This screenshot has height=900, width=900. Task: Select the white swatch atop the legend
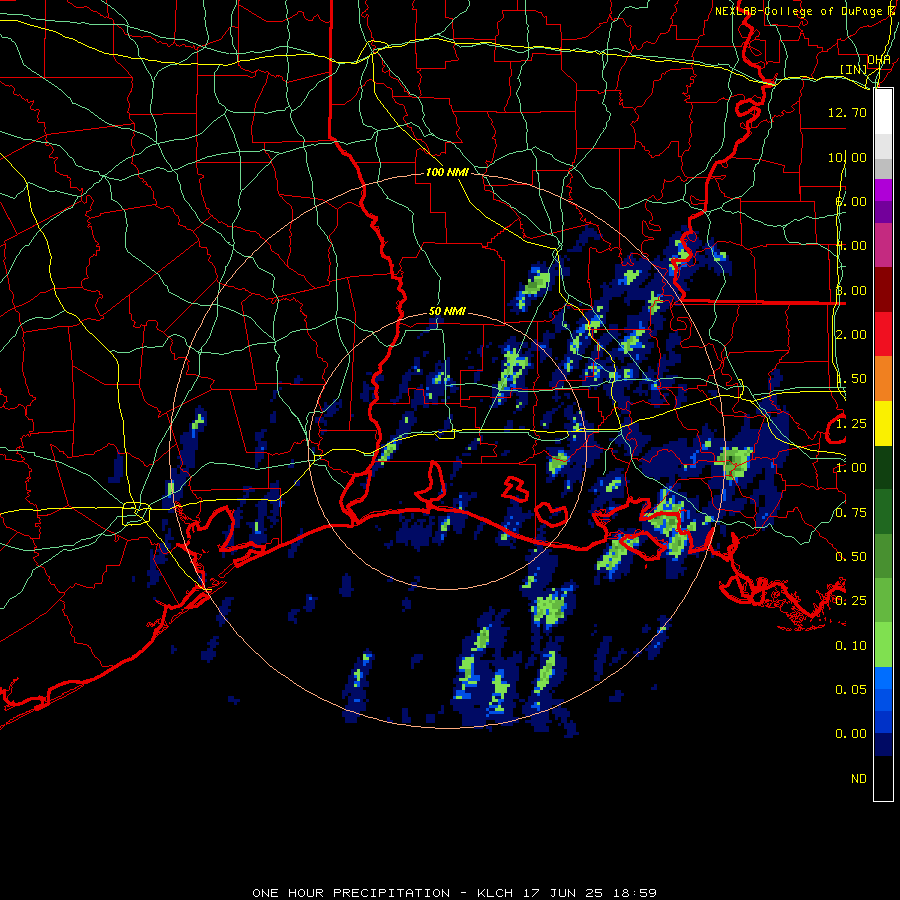[883, 111]
